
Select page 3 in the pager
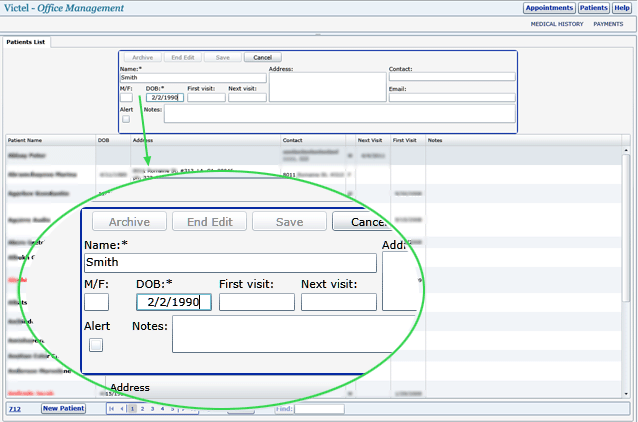(x=152, y=409)
